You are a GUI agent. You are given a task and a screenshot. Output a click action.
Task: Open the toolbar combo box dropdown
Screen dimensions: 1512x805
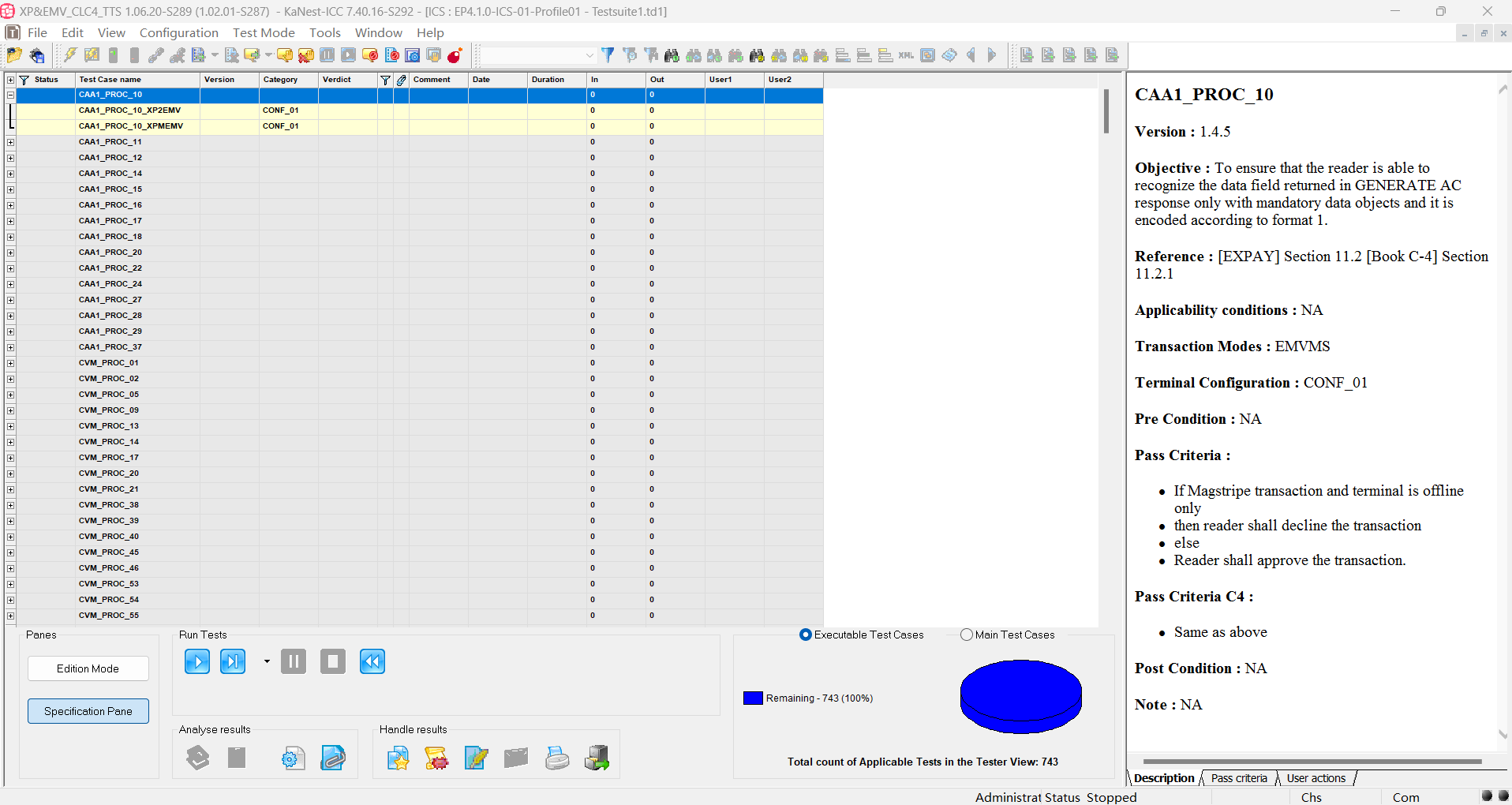coord(589,55)
